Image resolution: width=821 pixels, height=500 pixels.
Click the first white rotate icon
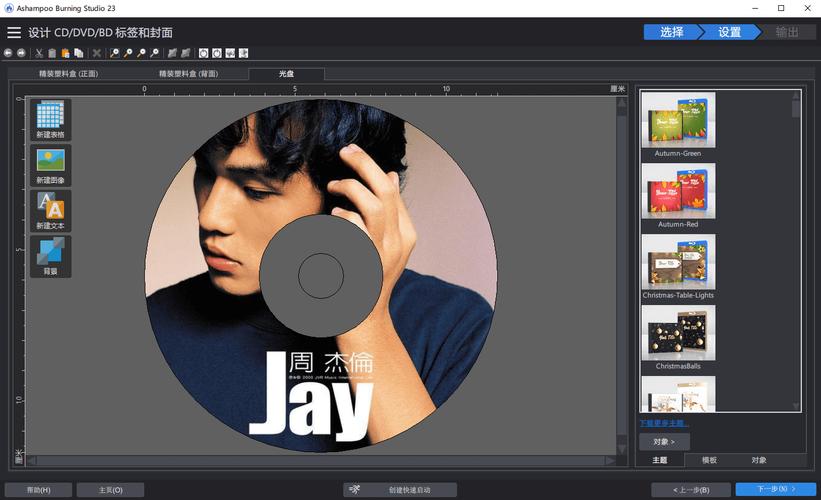point(204,53)
